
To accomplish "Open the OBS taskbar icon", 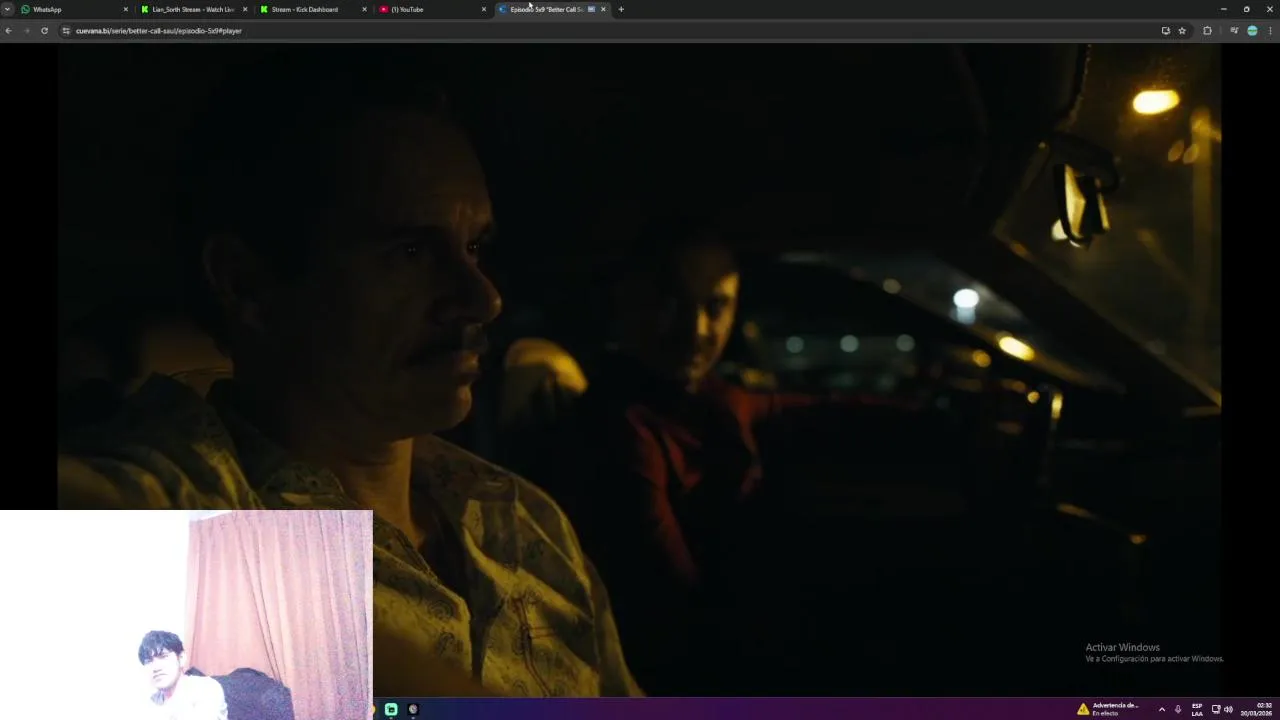I will point(413,709).
